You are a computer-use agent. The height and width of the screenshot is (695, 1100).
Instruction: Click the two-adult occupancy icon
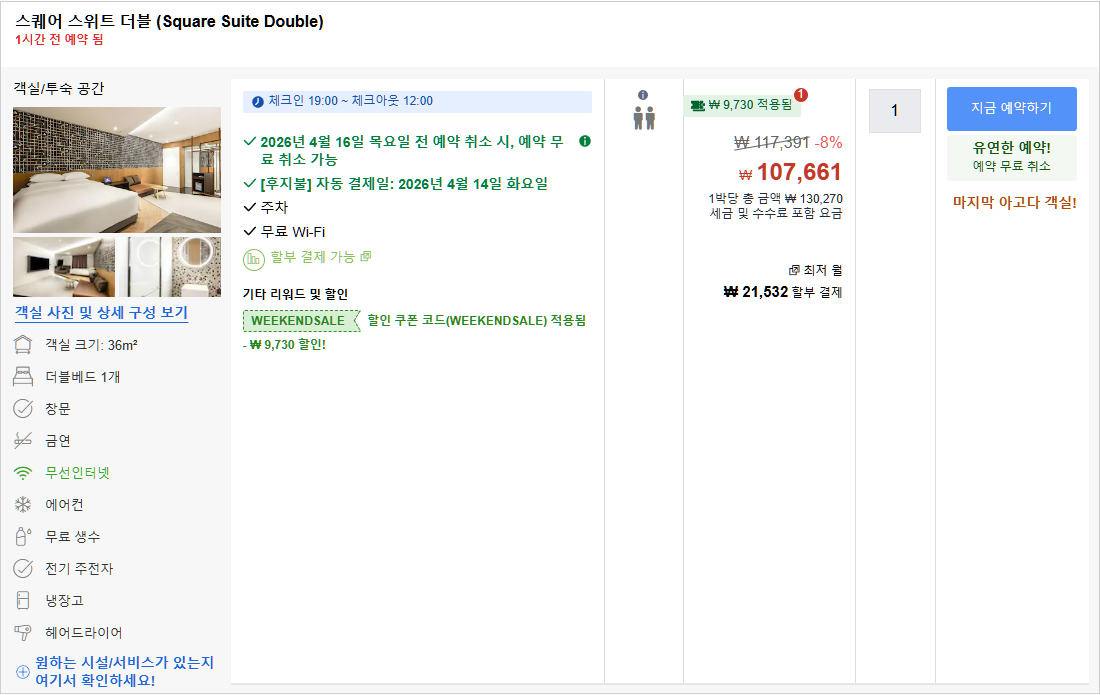[x=644, y=118]
